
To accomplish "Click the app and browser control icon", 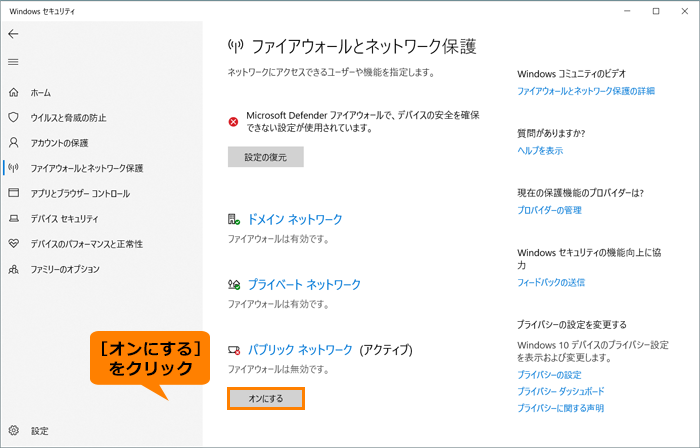I will tap(14, 193).
